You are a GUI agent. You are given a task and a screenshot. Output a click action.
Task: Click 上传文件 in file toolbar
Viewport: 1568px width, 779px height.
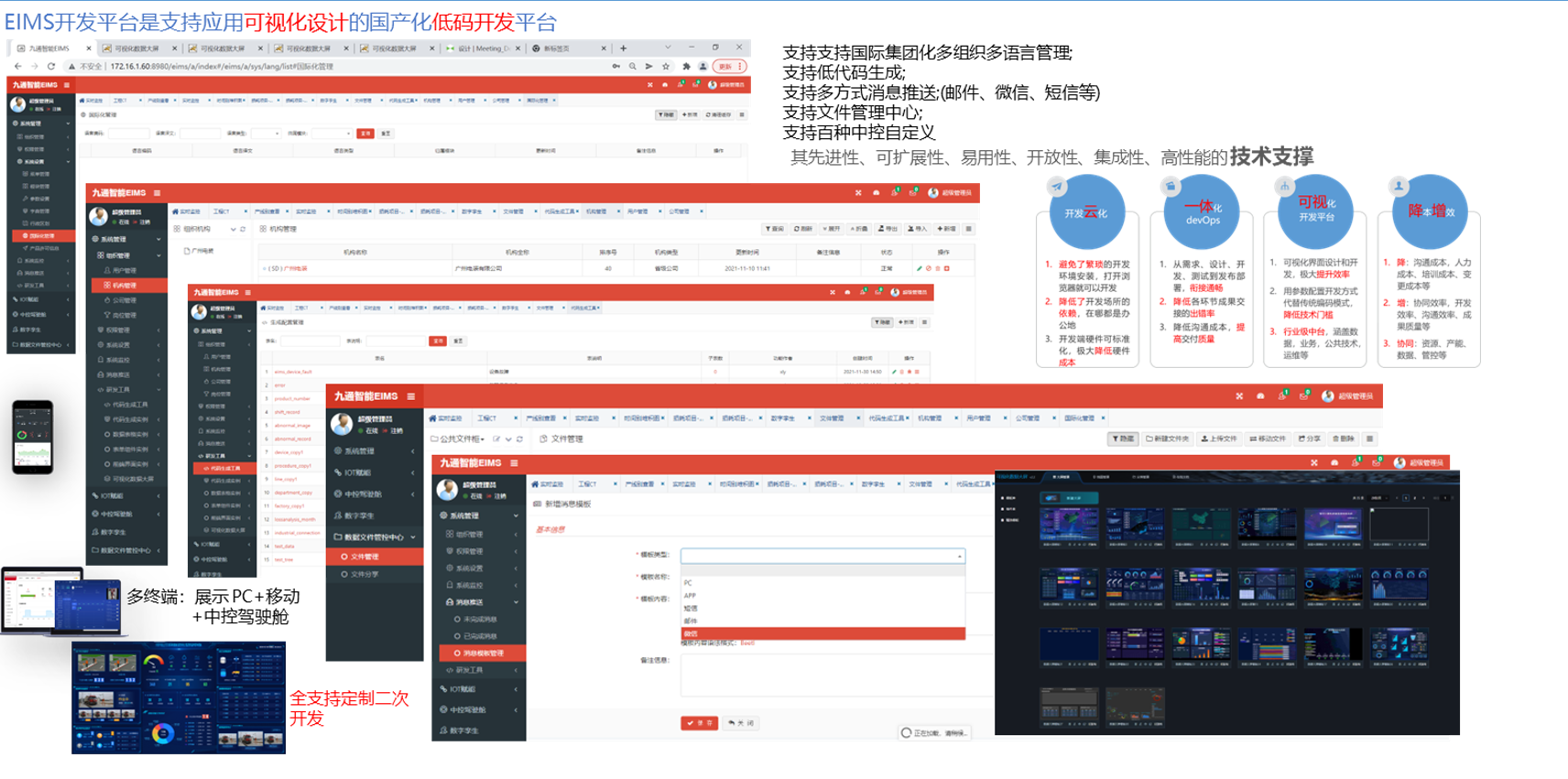(x=1219, y=438)
